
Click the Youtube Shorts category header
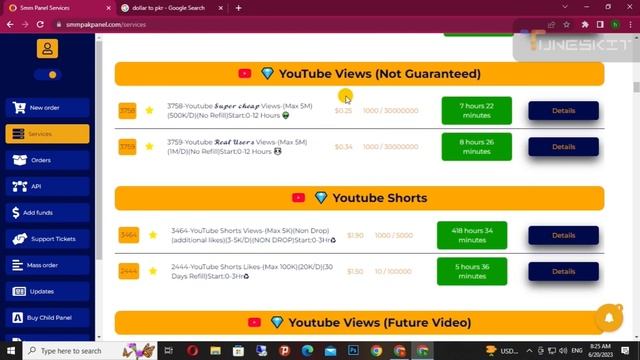360,198
